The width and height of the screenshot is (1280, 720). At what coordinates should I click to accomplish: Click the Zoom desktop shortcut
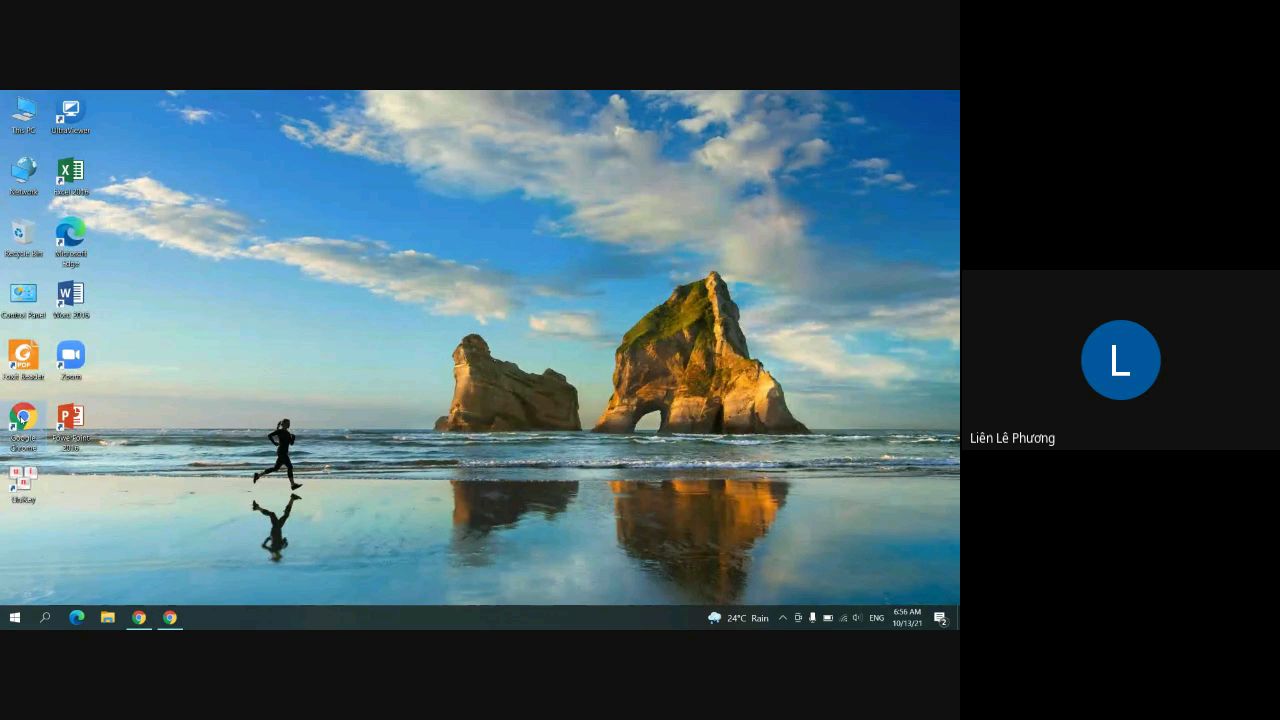coord(70,357)
